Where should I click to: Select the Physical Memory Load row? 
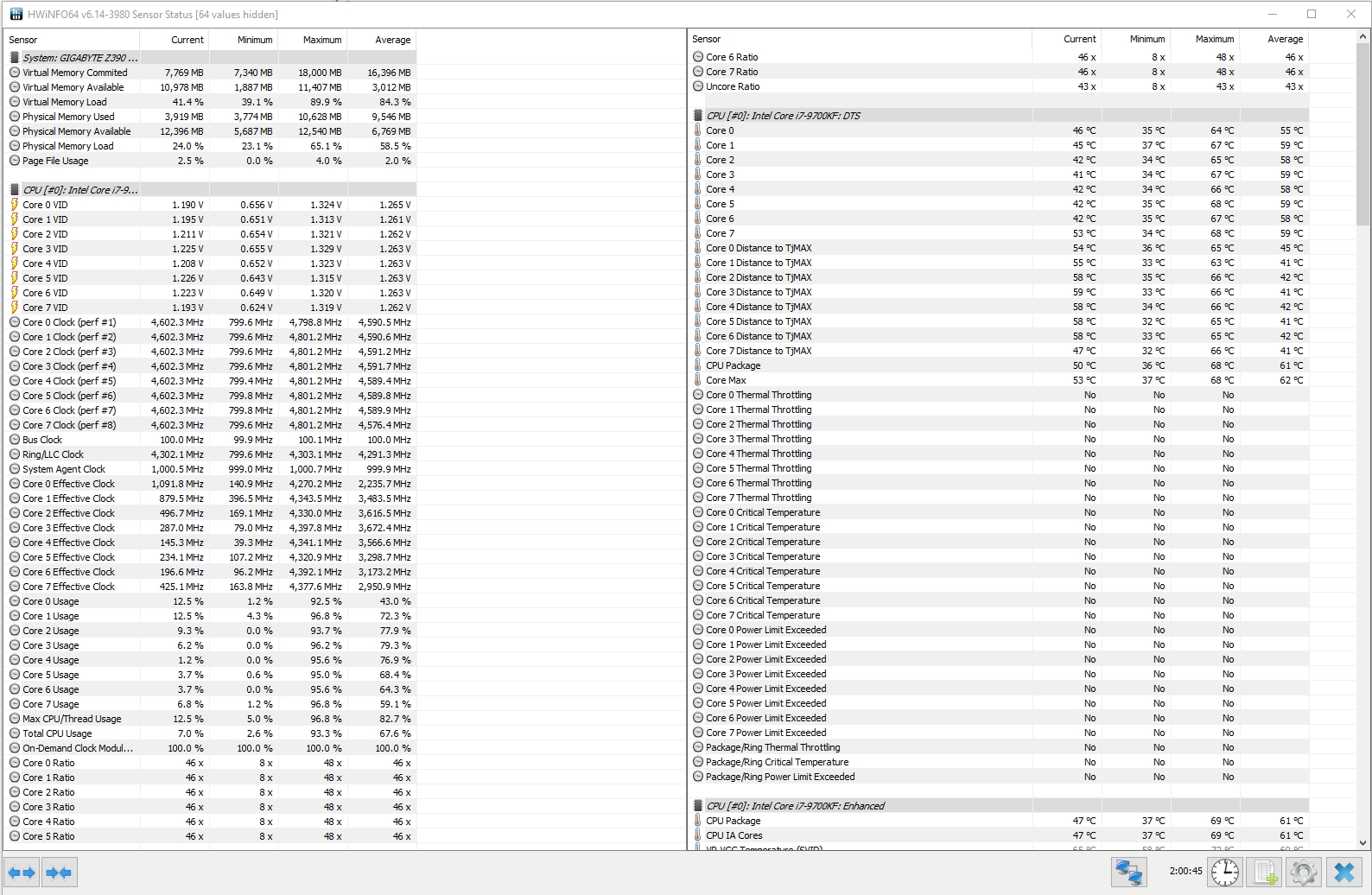point(211,146)
